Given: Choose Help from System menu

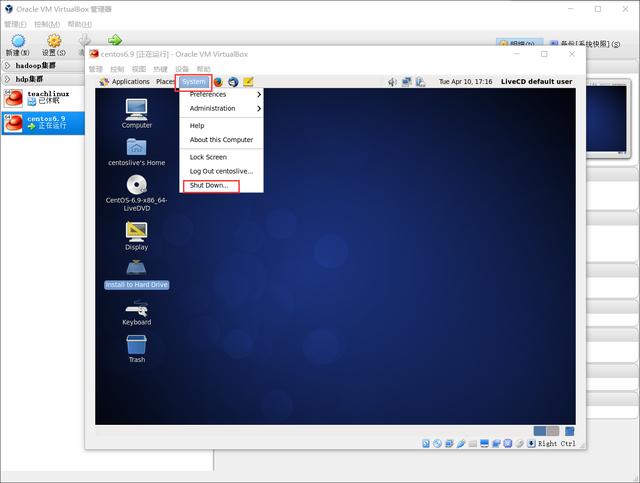Looking at the screenshot, I should click(222, 126).
